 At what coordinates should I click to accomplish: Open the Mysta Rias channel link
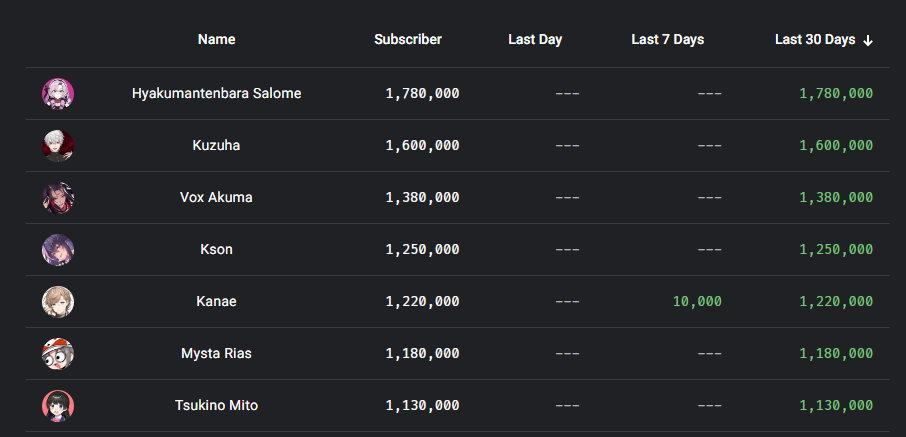(216, 354)
